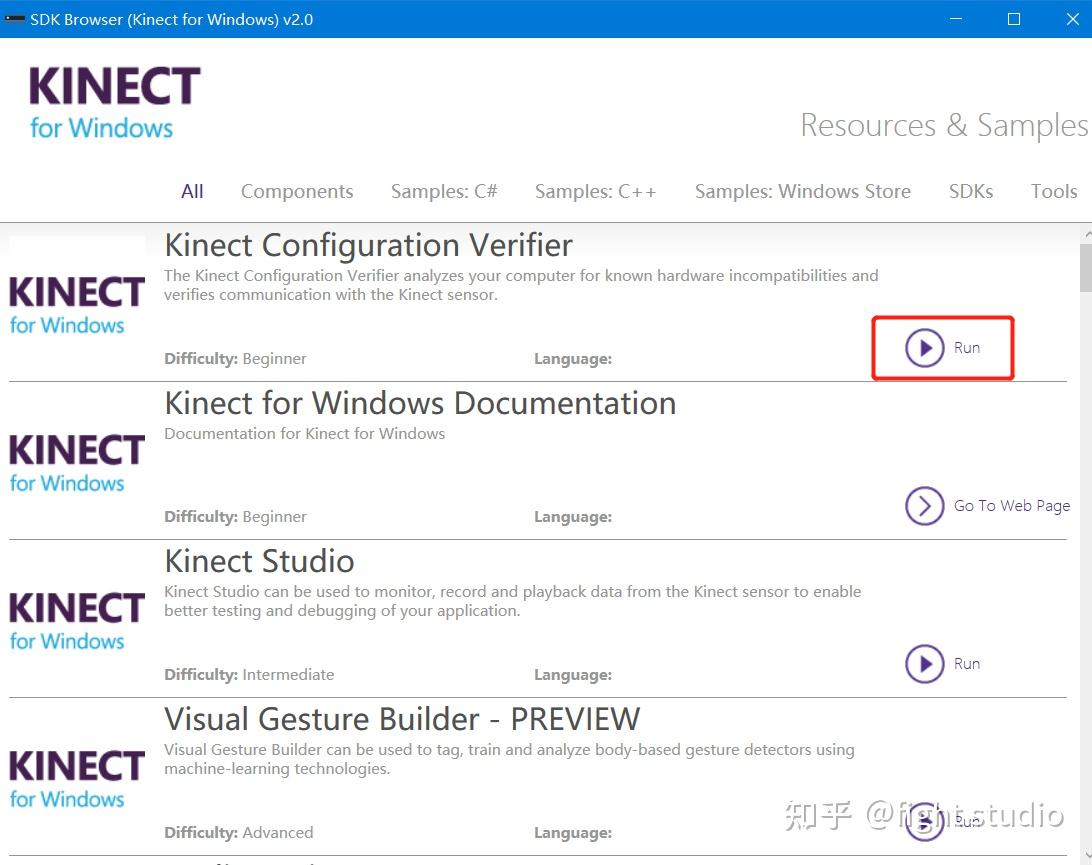Click the Kinect for Windows Documentation title
The width and height of the screenshot is (1092, 865).
pos(420,403)
